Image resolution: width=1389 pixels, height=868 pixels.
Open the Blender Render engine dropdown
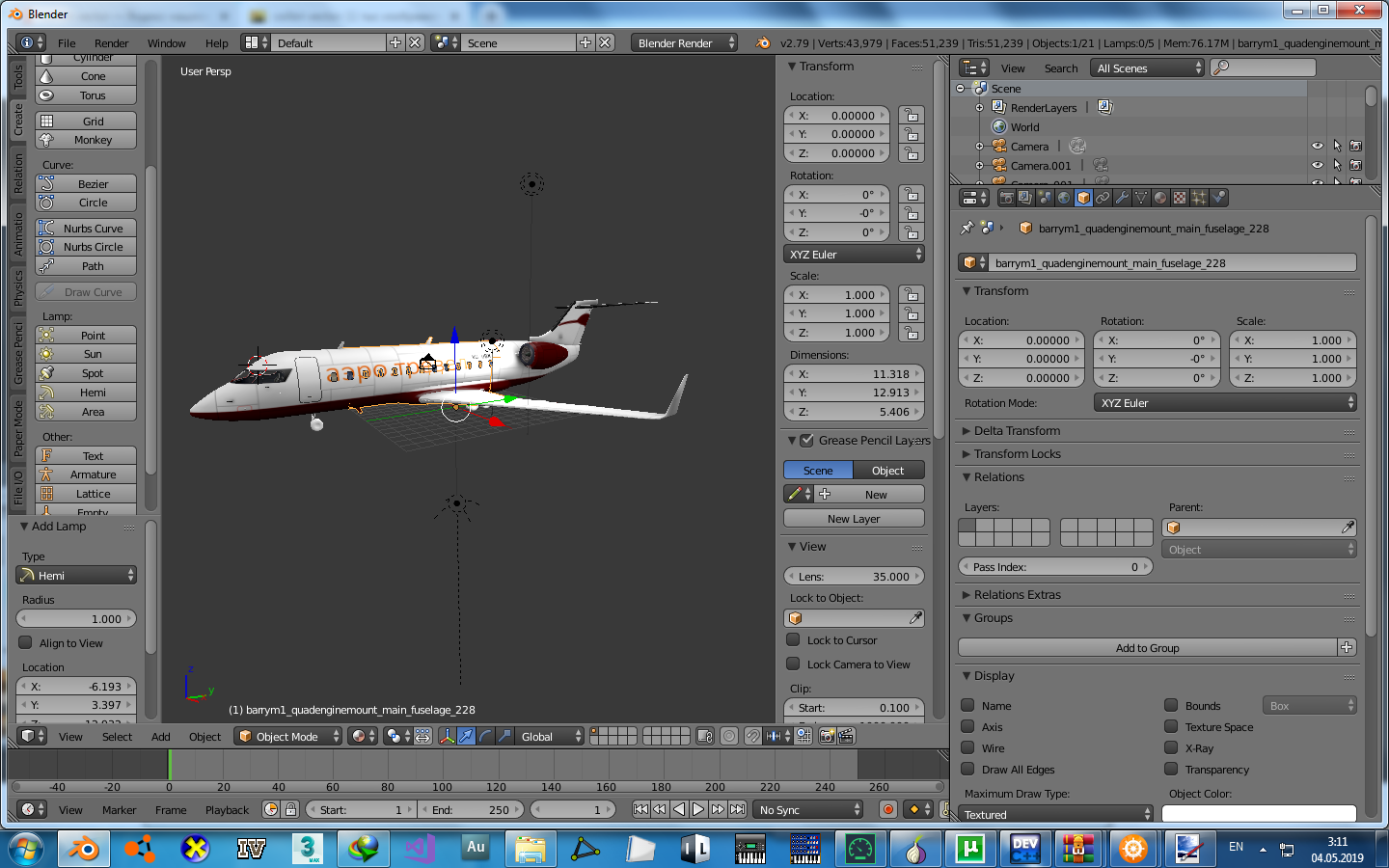[685, 42]
